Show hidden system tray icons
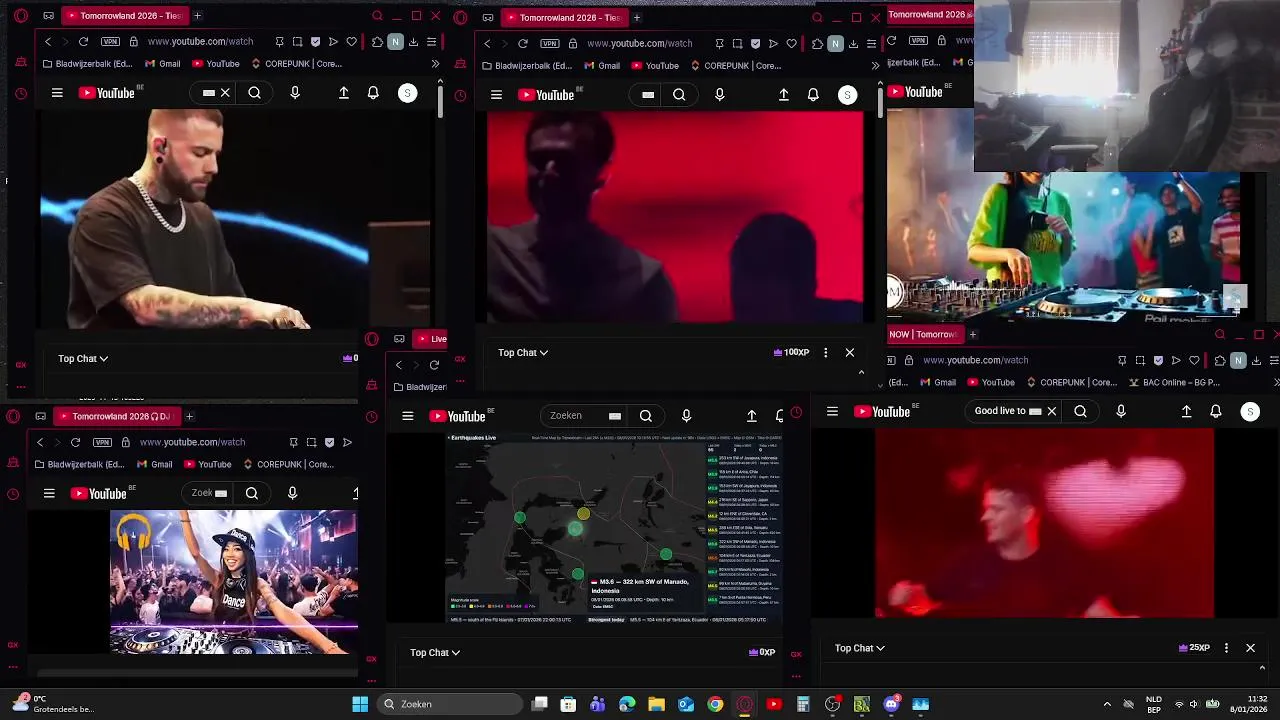The height and width of the screenshot is (720, 1280). 1106,704
